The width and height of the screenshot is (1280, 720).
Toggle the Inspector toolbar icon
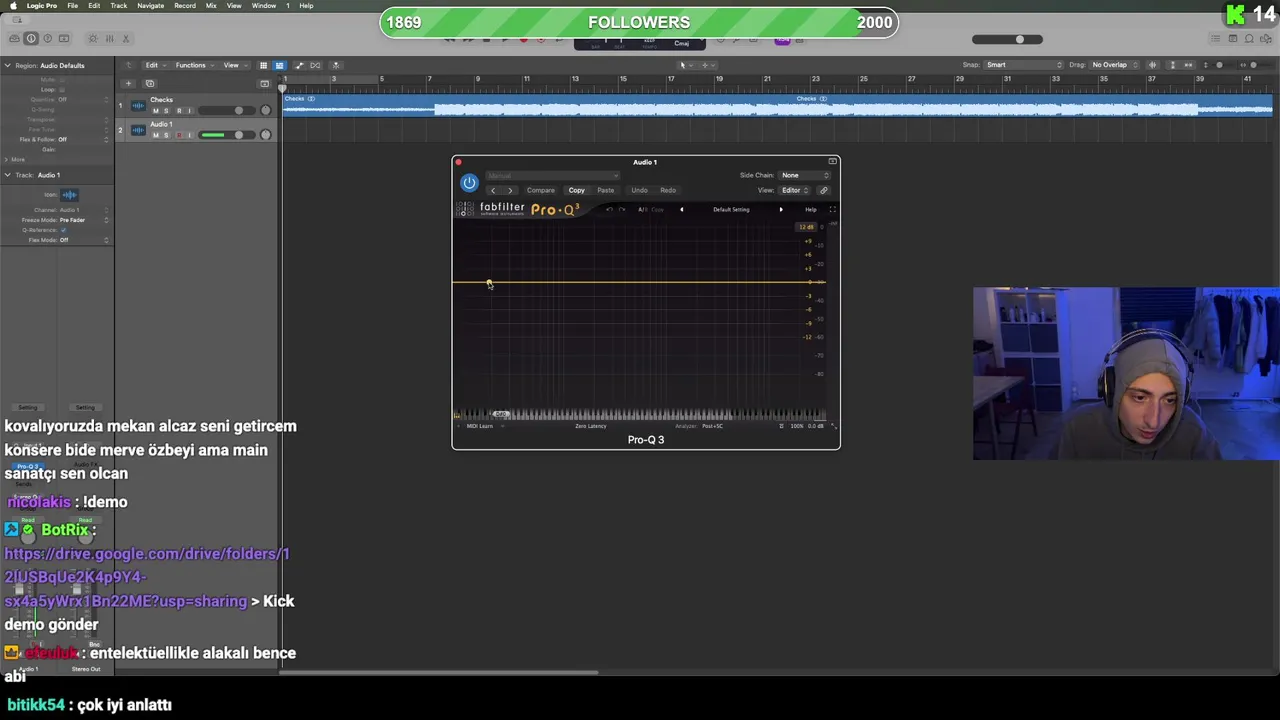[x=31, y=38]
